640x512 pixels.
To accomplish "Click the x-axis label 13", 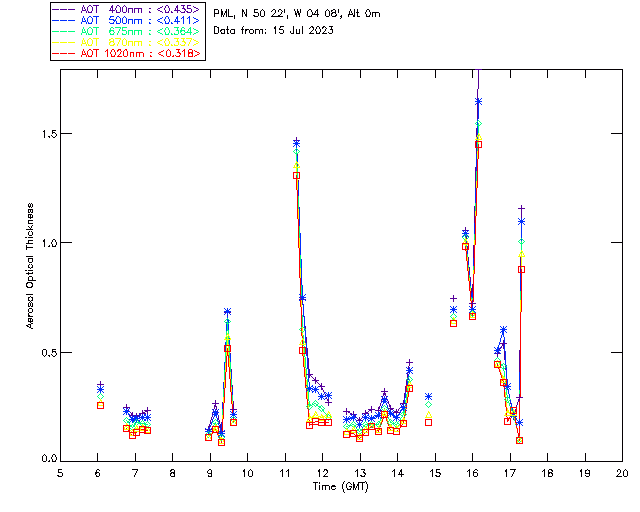I will click(x=360, y=473).
